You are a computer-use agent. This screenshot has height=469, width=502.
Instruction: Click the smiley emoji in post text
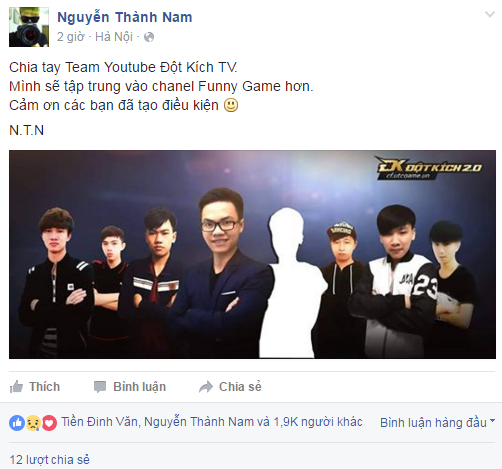pos(231,105)
